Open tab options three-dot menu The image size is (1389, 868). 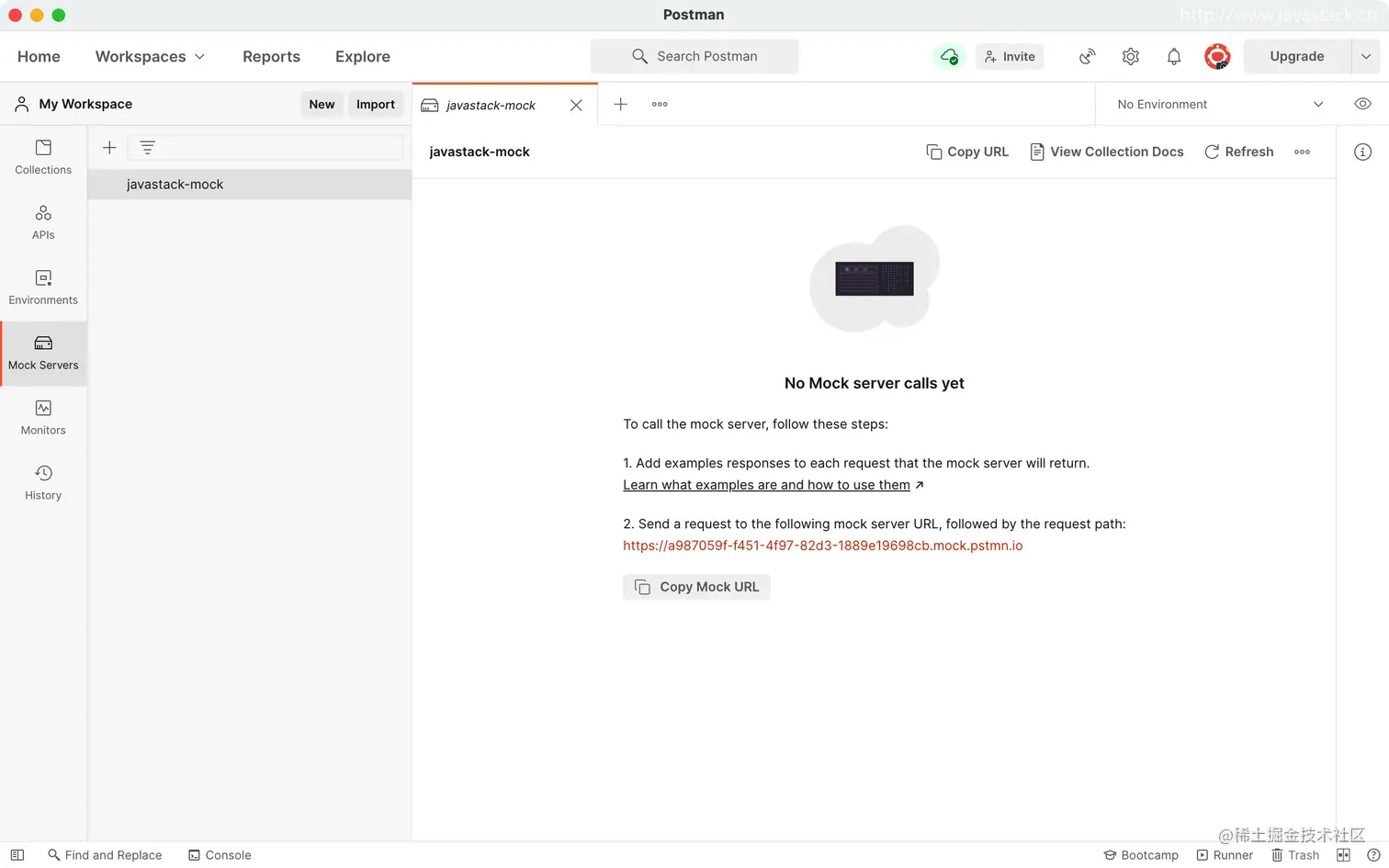(x=660, y=104)
